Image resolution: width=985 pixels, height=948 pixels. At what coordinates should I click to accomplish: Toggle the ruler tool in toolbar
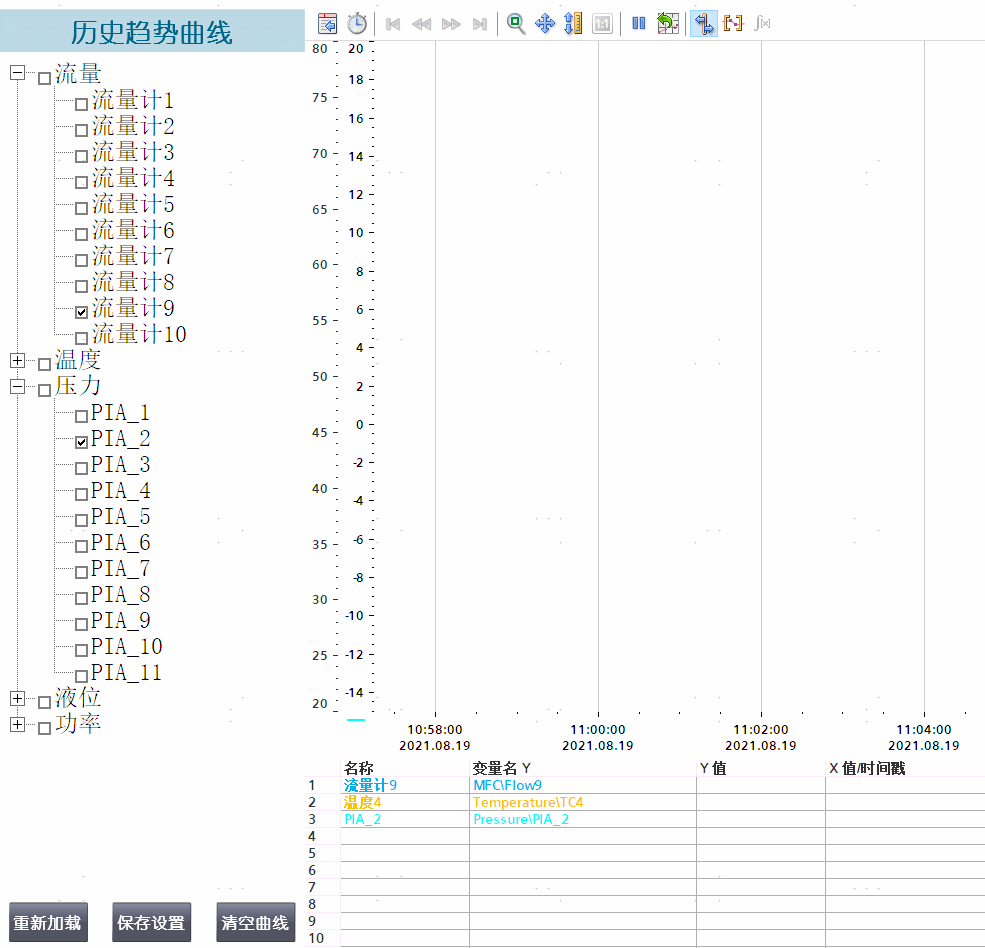(704, 24)
